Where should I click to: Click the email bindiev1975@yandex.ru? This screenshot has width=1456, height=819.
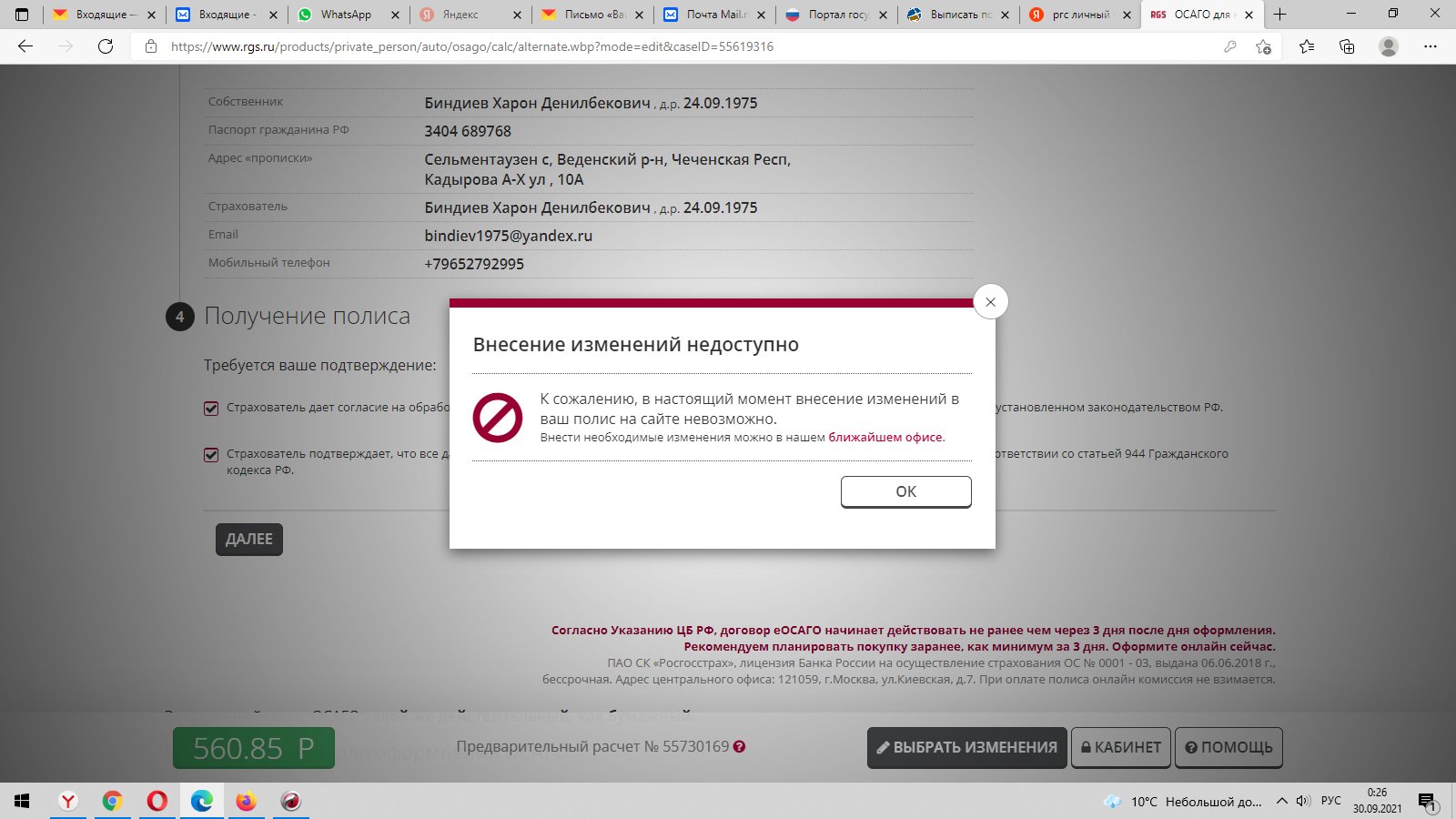[508, 236]
